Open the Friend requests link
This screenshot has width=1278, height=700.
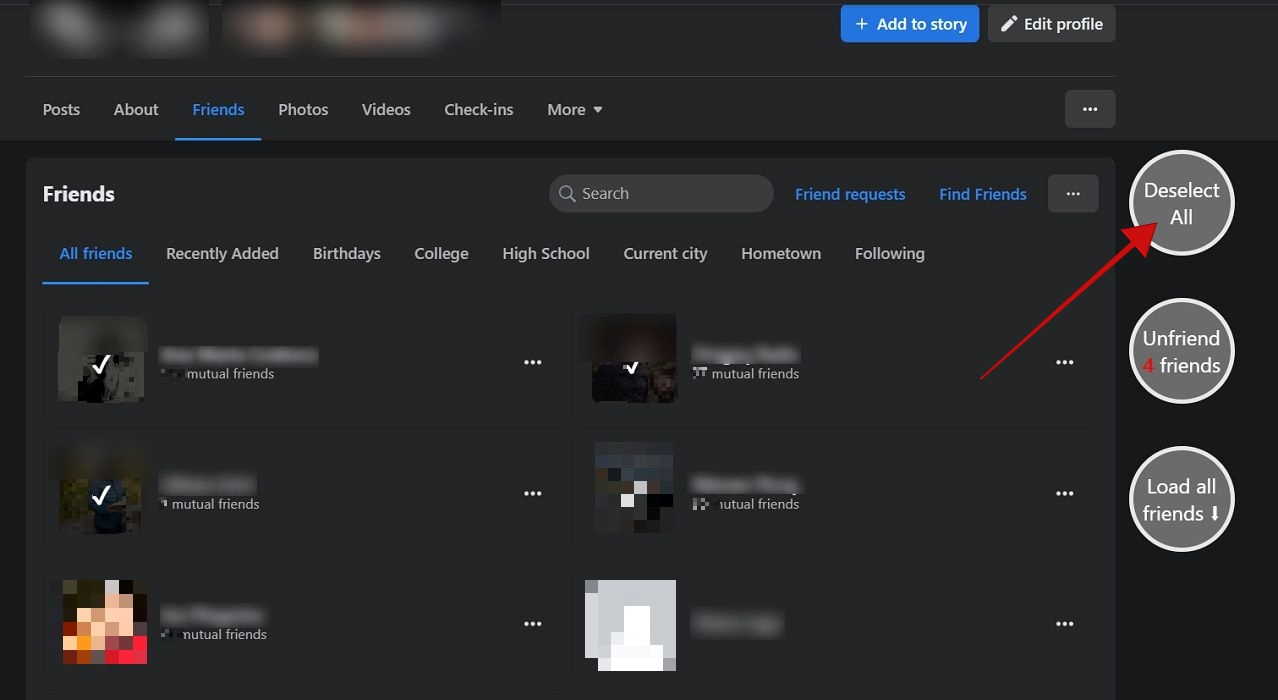tap(850, 193)
